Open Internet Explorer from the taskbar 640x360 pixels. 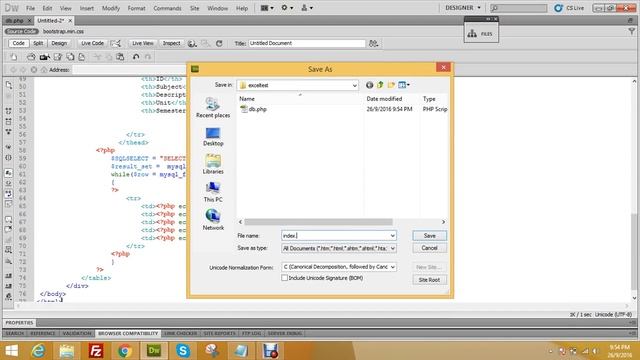coord(38,351)
